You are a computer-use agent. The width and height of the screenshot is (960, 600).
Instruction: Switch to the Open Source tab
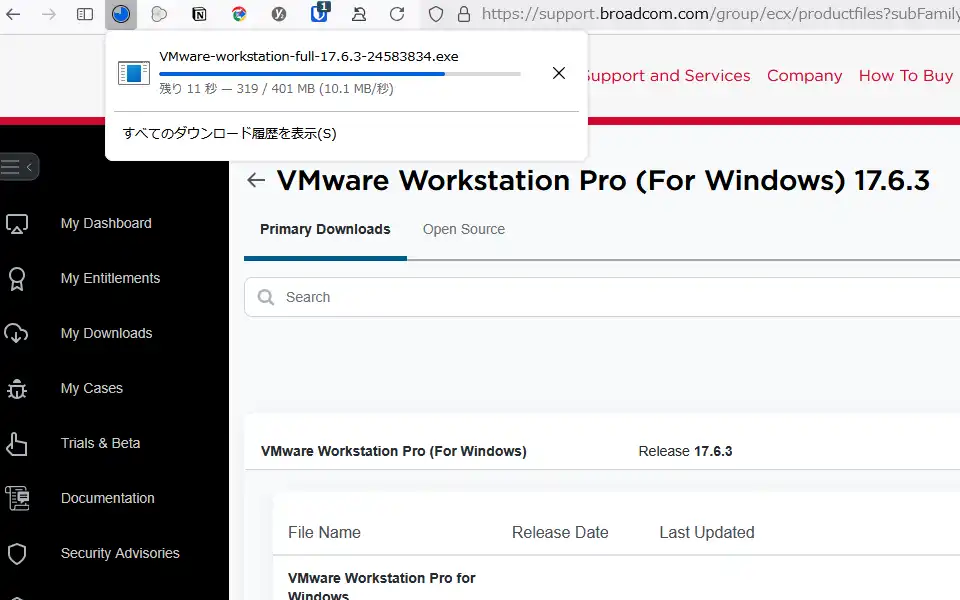464,229
